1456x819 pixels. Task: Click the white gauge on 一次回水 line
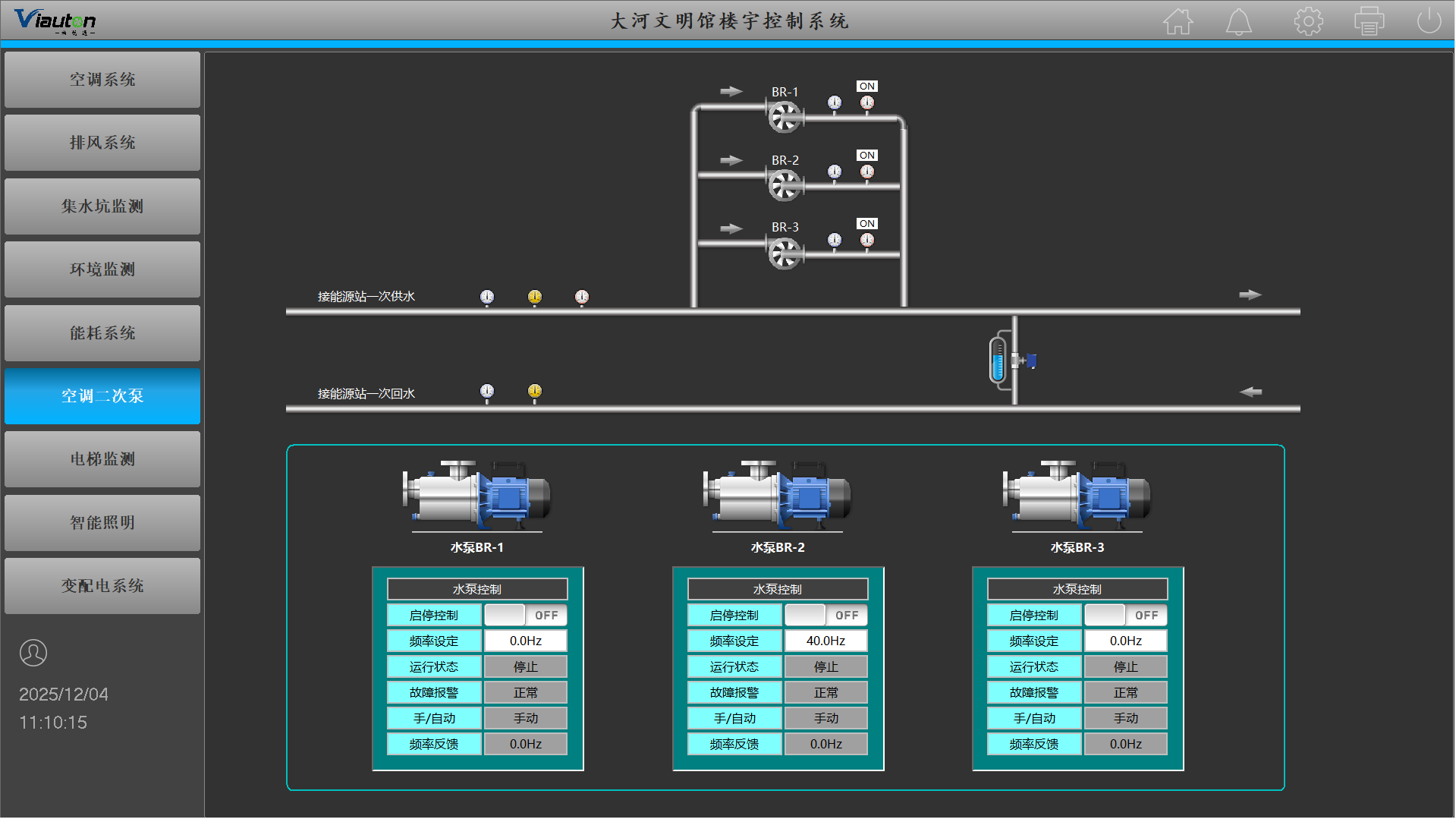tap(487, 392)
